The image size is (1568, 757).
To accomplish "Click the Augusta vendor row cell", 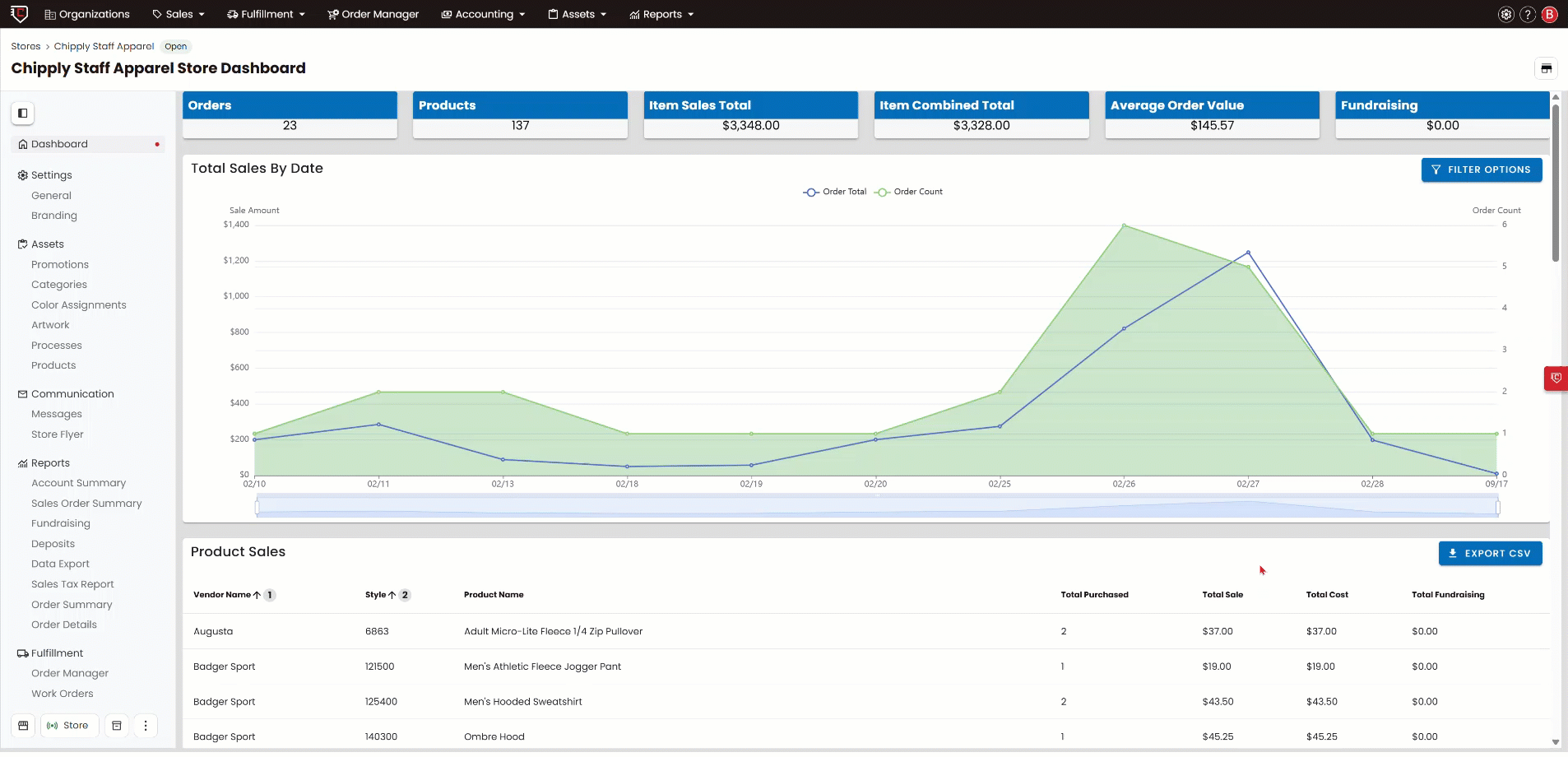I will 213,632.
